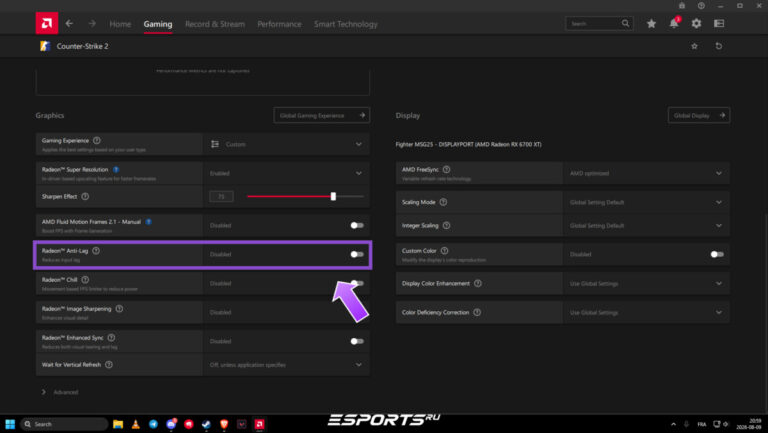Toggle AMD Fluid Motion Frames switch
The image size is (768, 433).
tap(357, 225)
